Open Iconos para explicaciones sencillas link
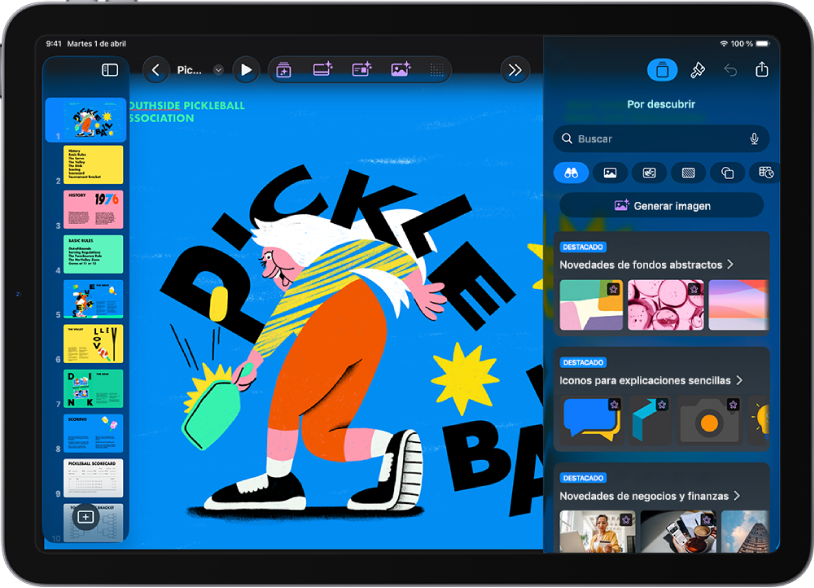The height and width of the screenshot is (588, 814). tap(651, 380)
